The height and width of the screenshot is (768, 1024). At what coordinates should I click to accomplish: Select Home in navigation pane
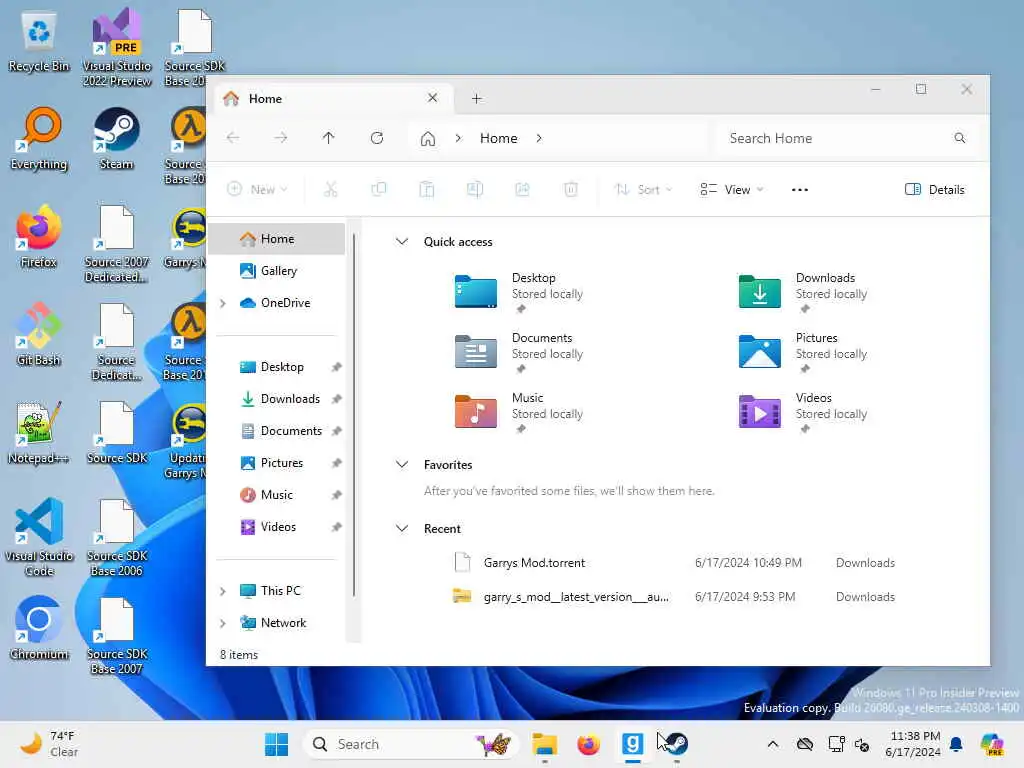pos(277,239)
